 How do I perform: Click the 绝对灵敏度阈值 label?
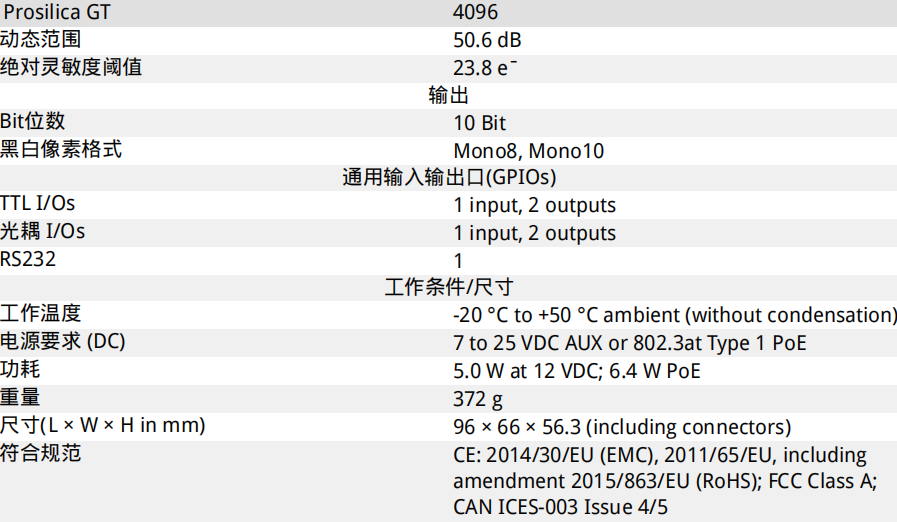pyautogui.click(x=71, y=68)
